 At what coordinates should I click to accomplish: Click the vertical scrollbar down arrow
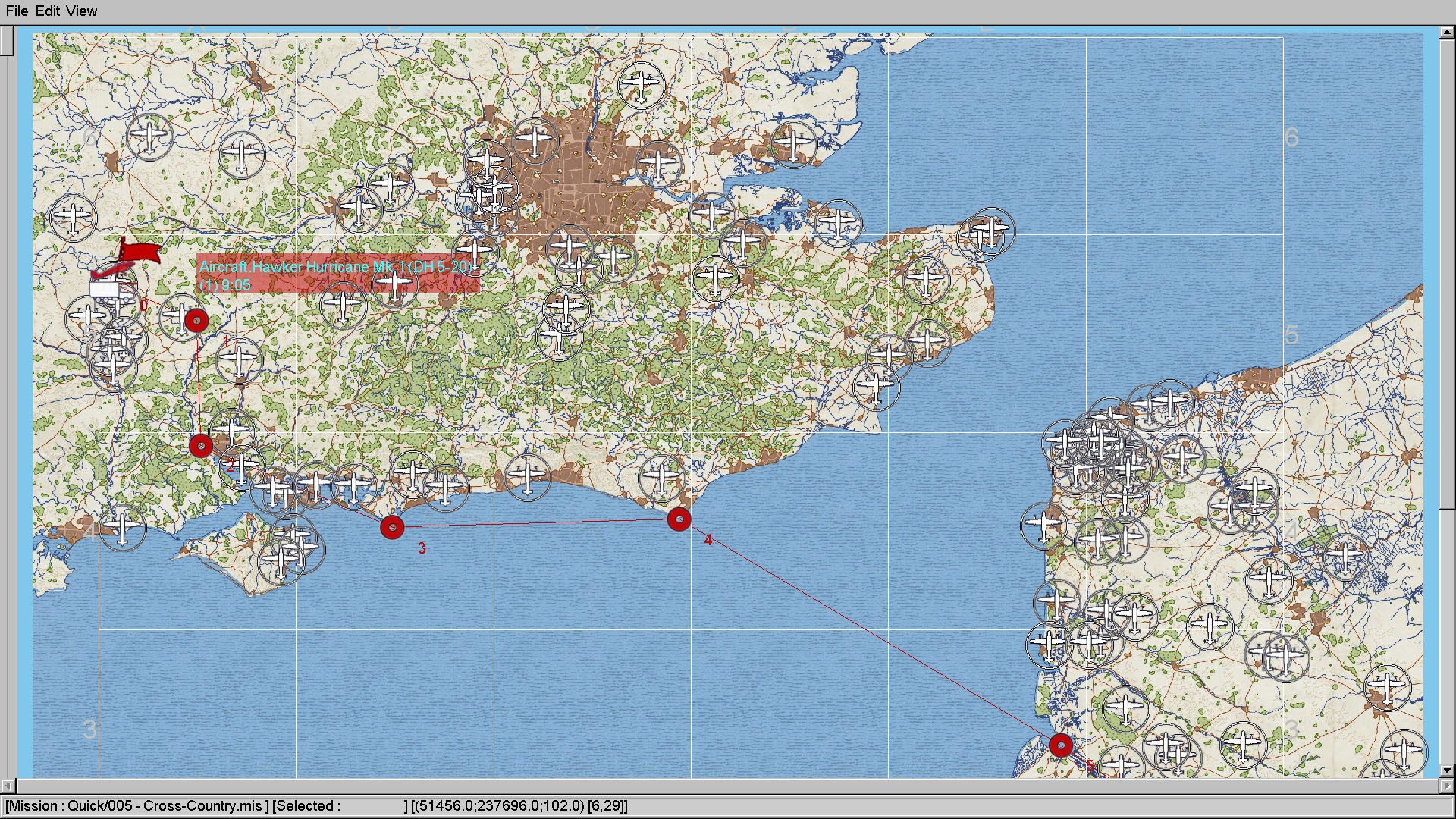click(1447, 770)
